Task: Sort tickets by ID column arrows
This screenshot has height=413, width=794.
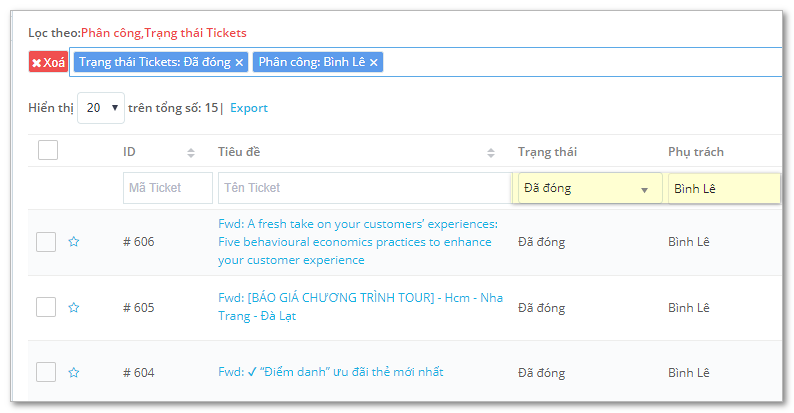Action: pos(191,152)
